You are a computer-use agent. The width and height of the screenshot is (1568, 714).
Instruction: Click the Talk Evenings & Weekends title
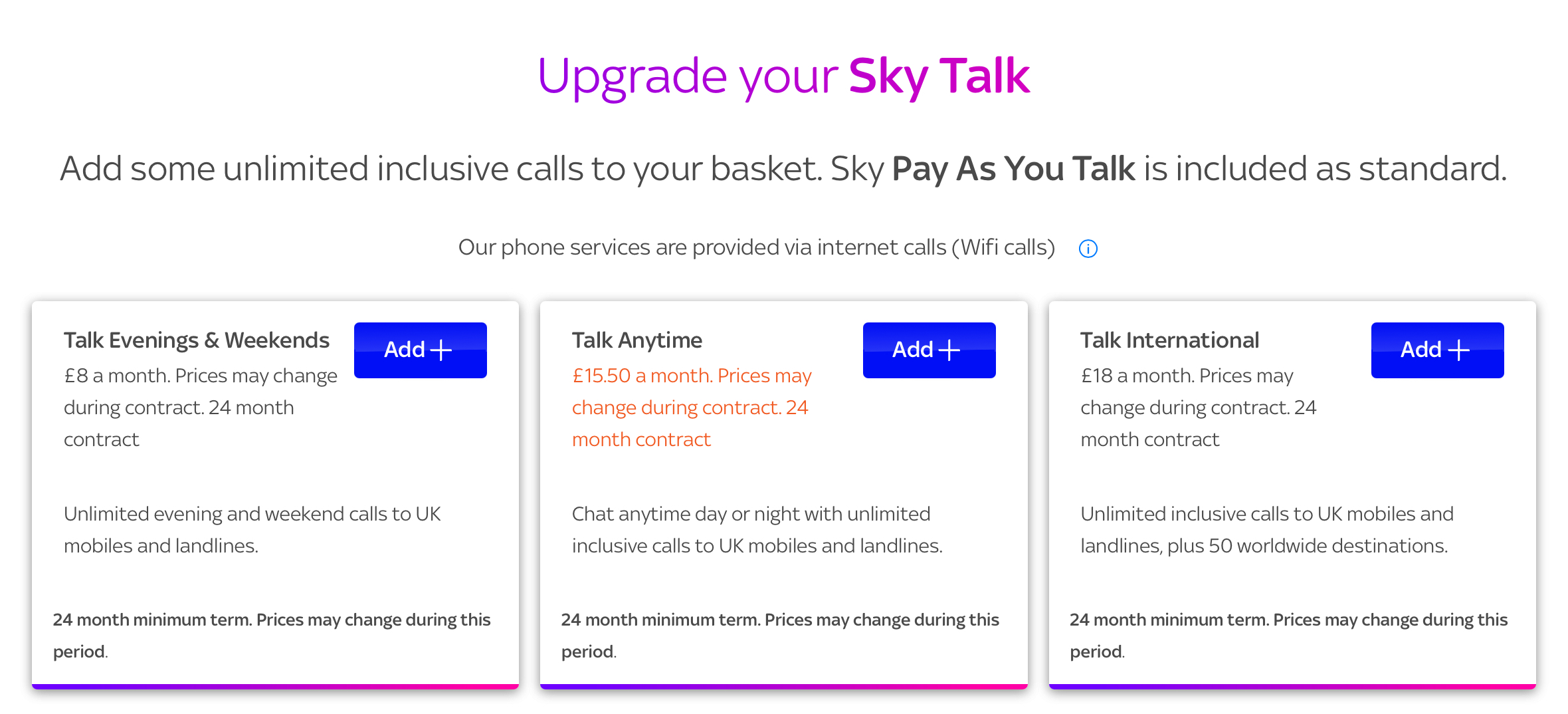point(197,340)
